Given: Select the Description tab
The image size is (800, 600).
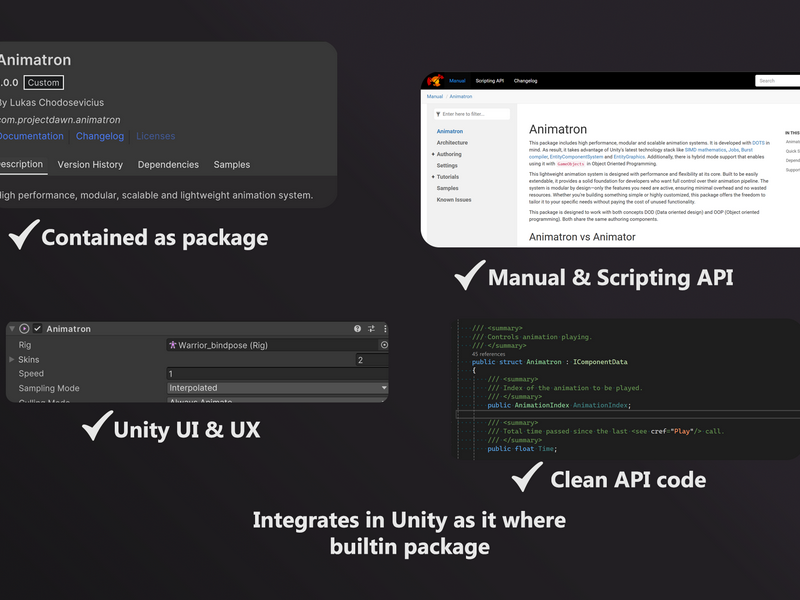Looking at the screenshot, I should pos(21,164).
